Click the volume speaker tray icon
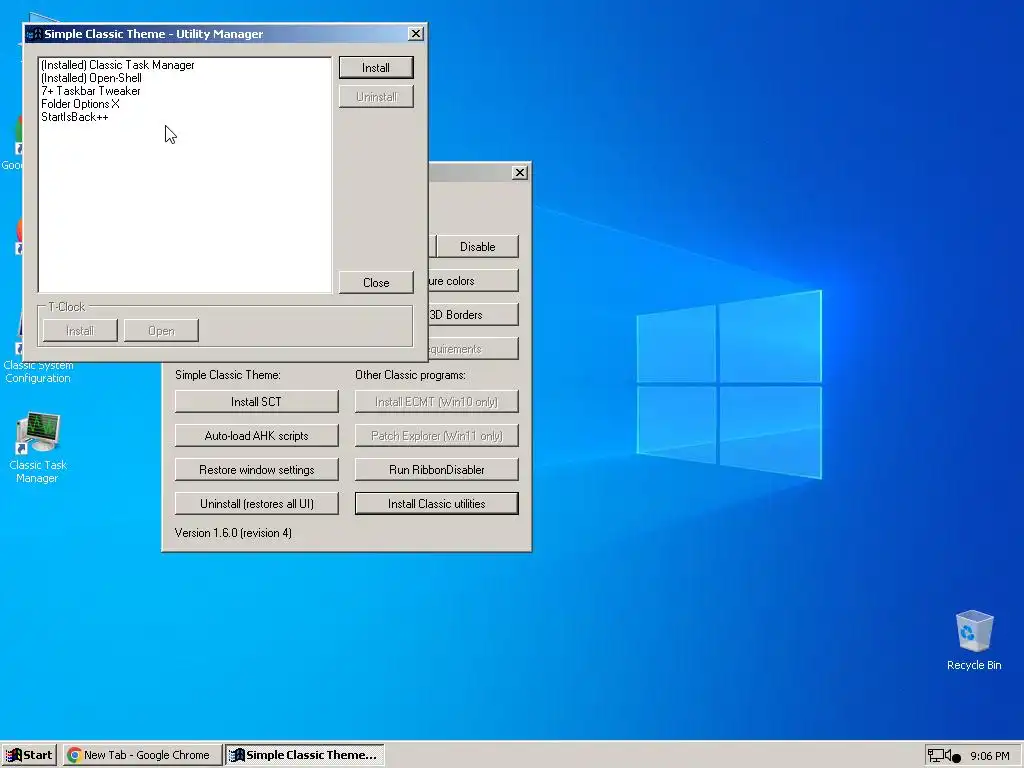The height and width of the screenshot is (768, 1024). pyautogui.click(x=948, y=756)
